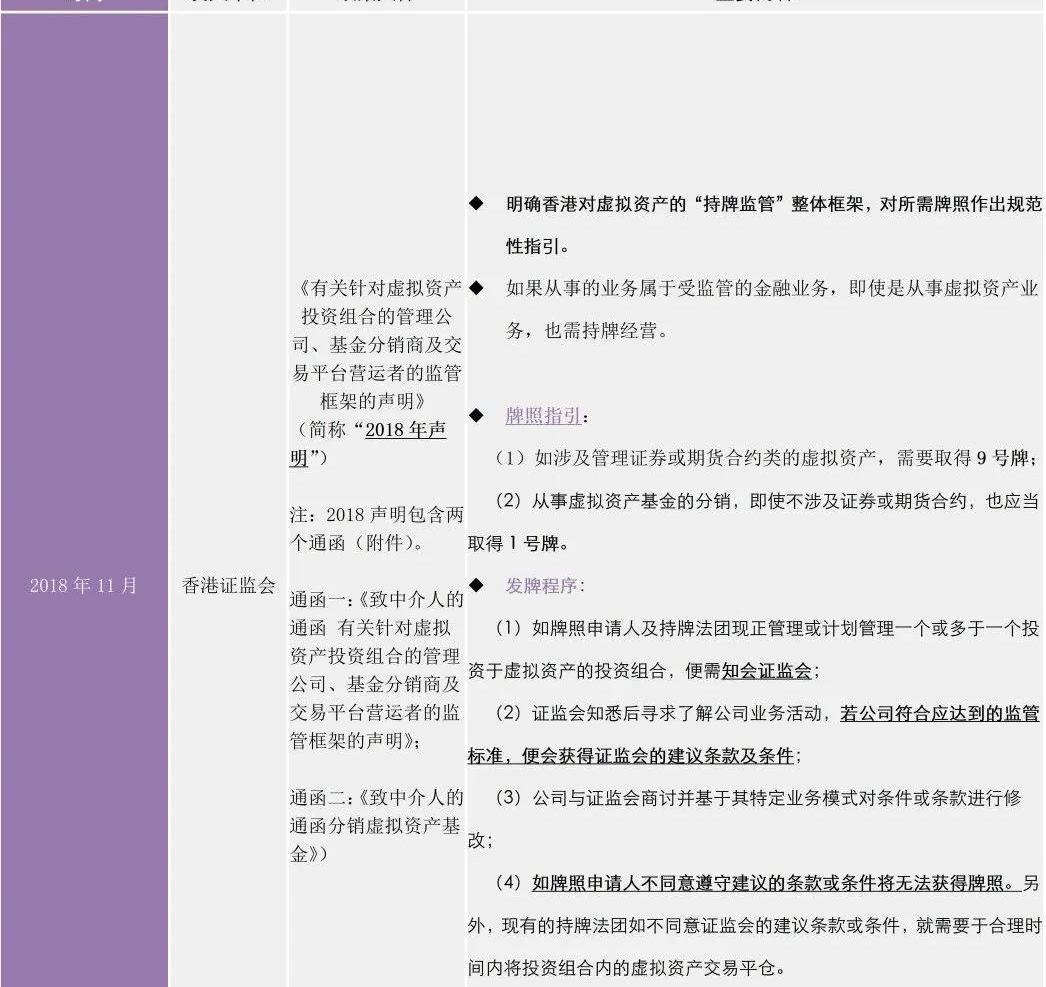Click the "通函二" label text
This screenshot has width=1046, height=987.
tap(318, 798)
